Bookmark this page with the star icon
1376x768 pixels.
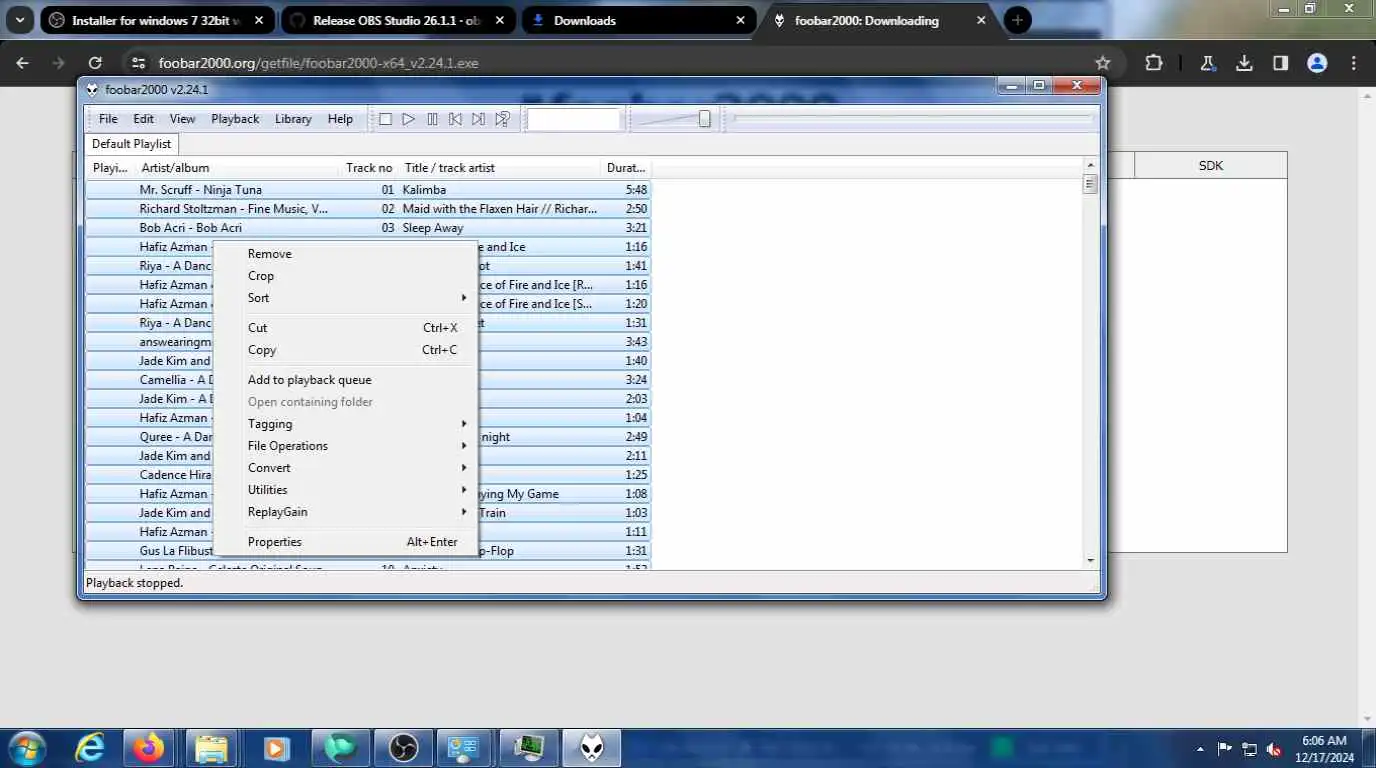click(x=1103, y=63)
